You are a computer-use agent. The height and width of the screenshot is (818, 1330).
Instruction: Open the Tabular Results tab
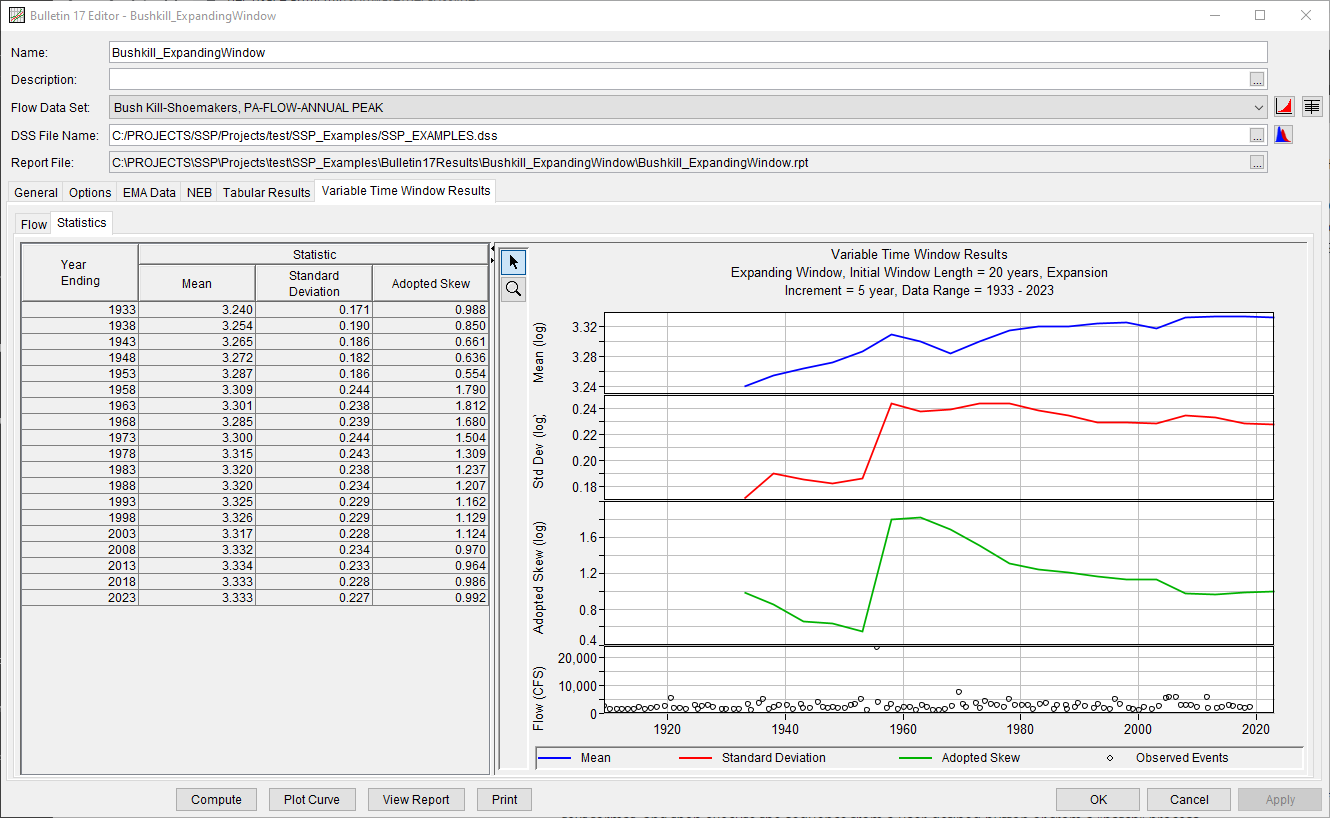coord(266,192)
